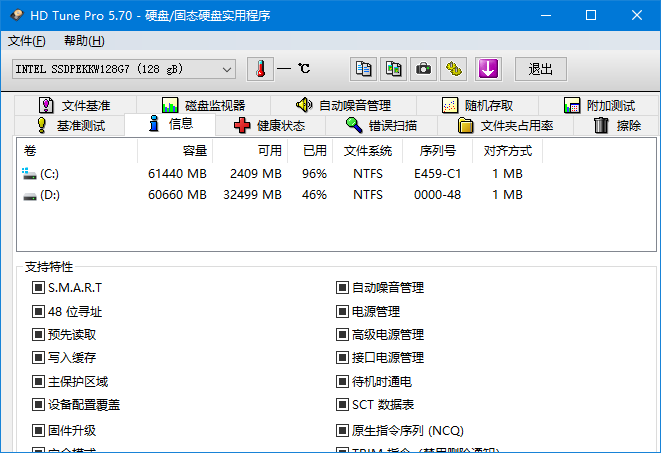Click the 序列号 column header
Viewport: 661px width, 453px height.
pos(438,151)
